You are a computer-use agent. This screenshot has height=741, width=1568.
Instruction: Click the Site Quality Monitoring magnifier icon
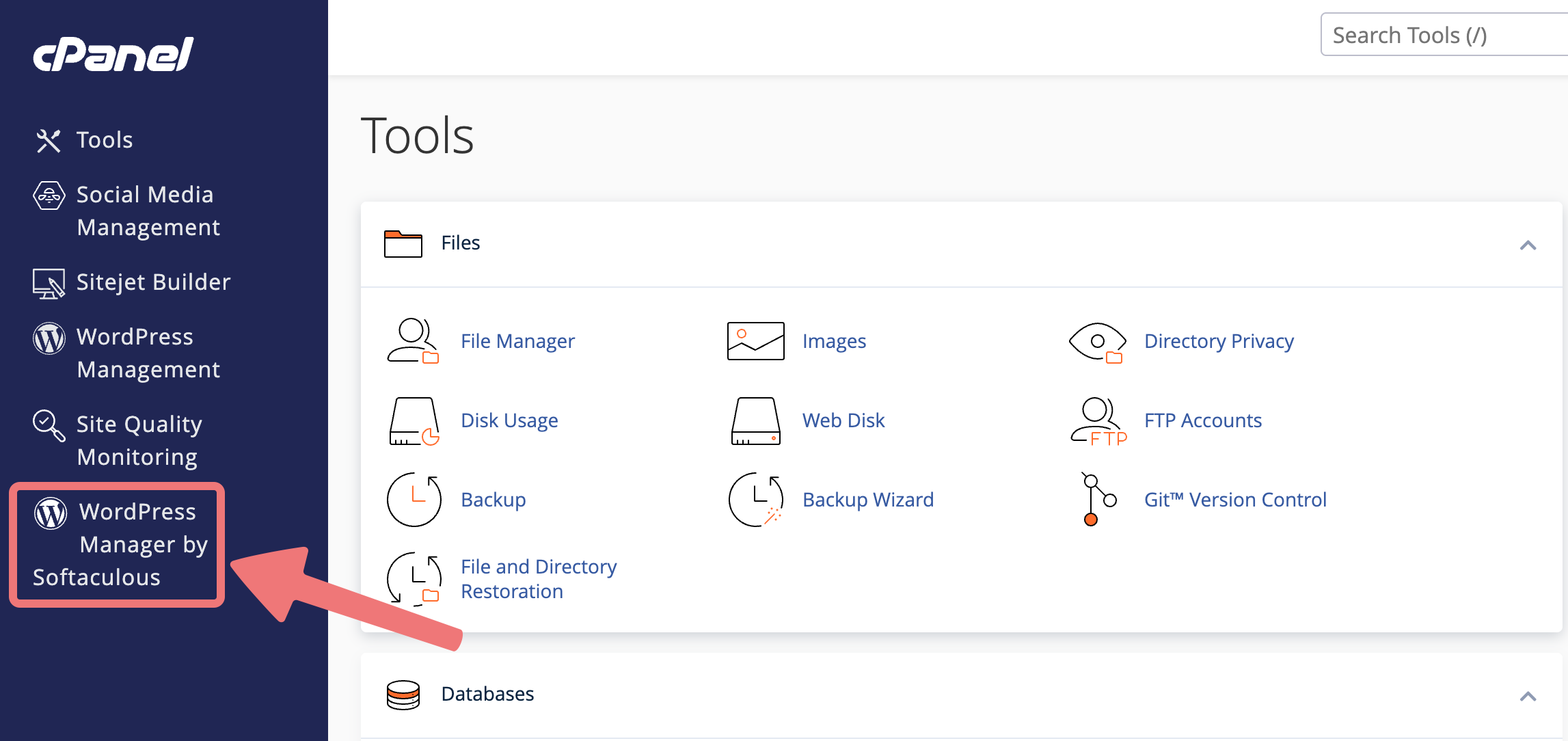49,425
